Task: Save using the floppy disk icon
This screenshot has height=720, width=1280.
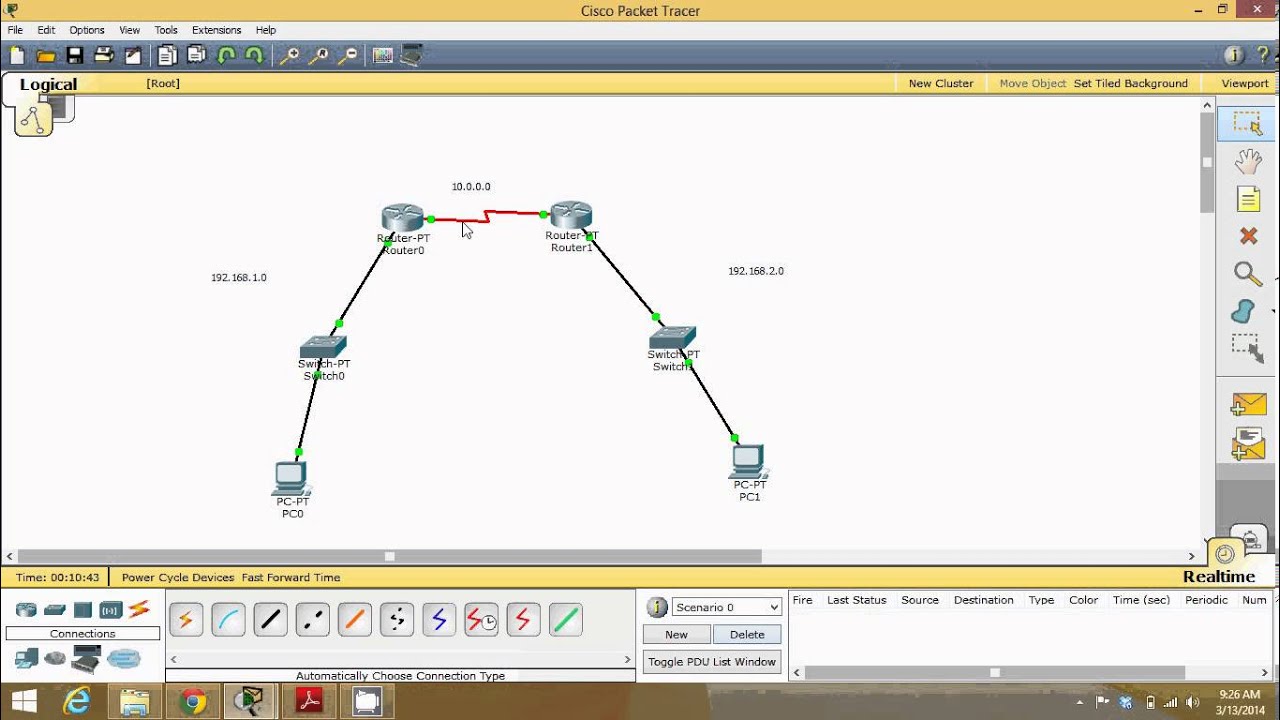Action: tap(75, 56)
